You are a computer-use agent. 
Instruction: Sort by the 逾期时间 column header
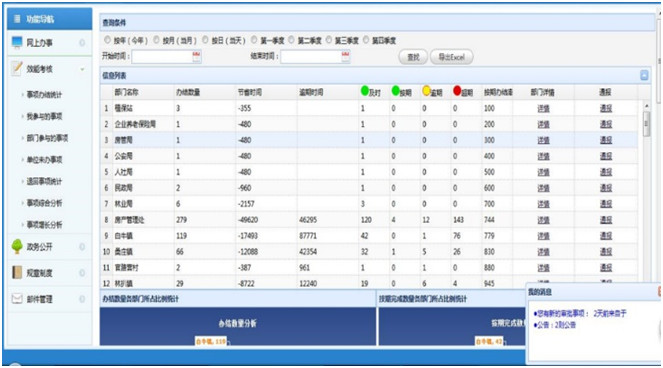pyautogui.click(x=311, y=92)
